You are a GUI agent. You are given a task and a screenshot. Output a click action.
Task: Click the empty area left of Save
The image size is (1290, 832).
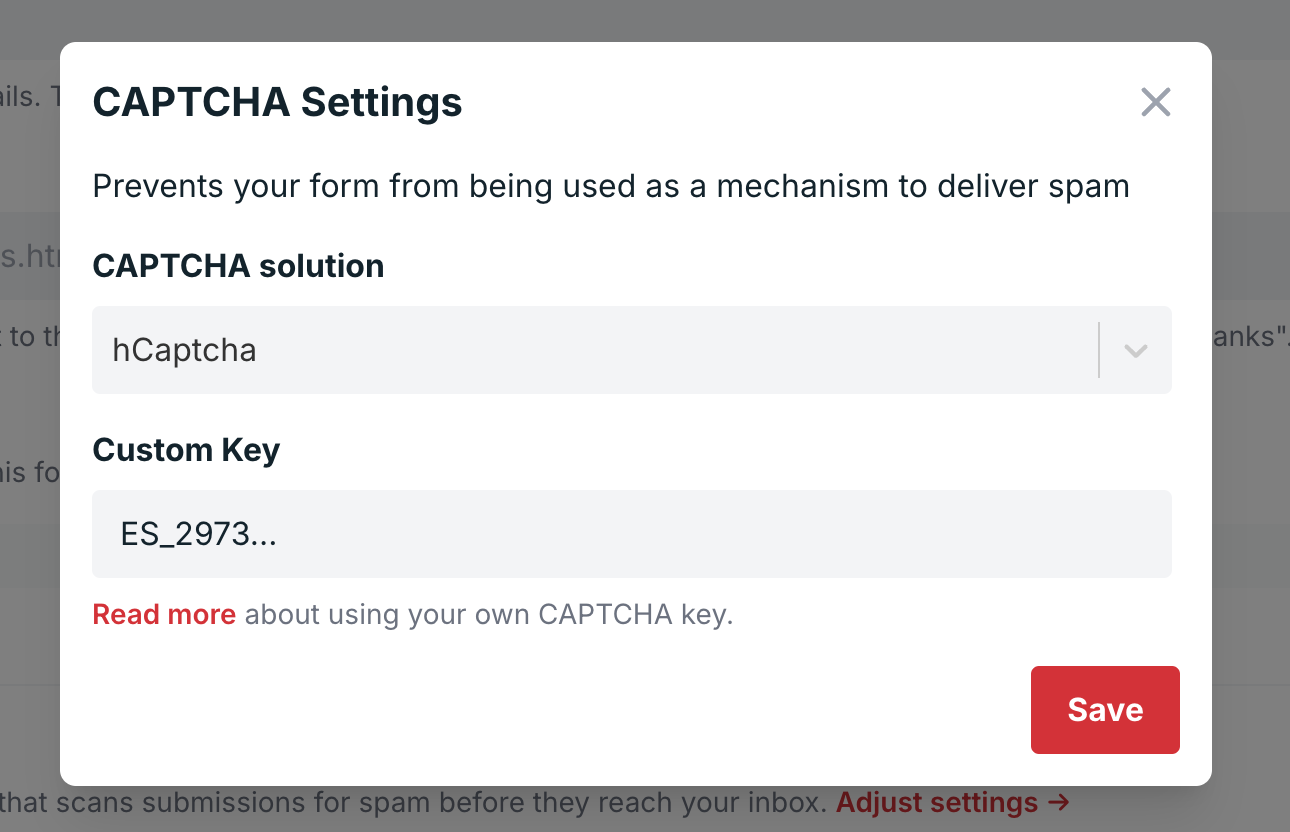[x=600, y=710]
